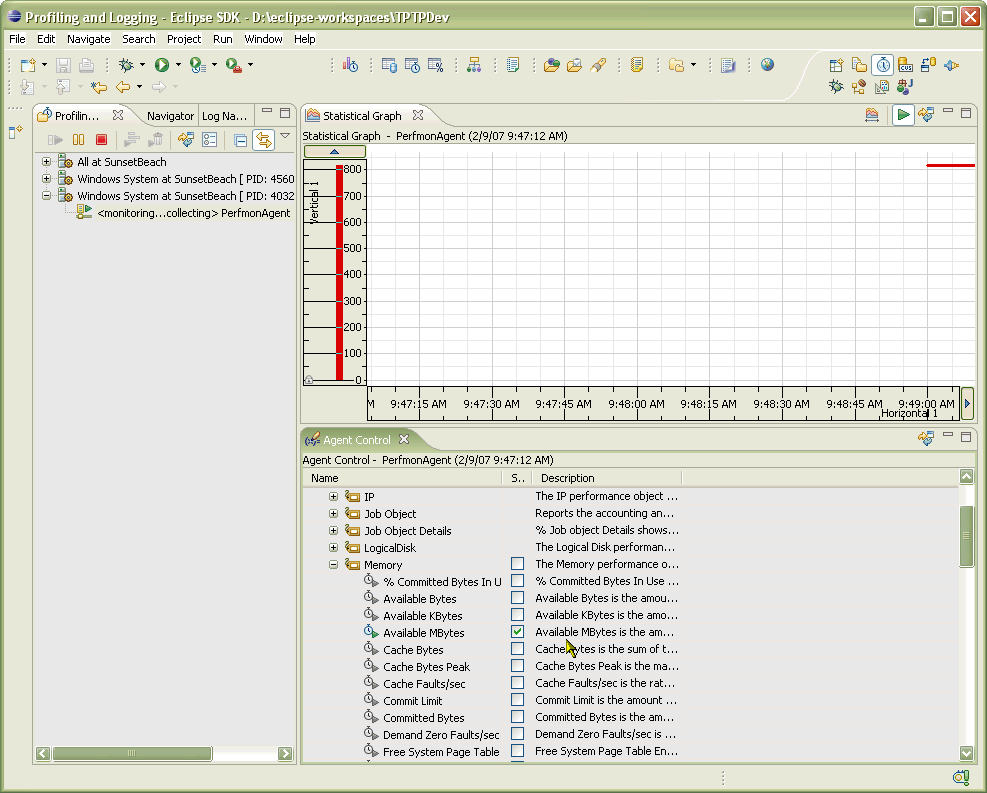The height and width of the screenshot is (793, 987).
Task: Click the Agent Control vertical scrollbar thumb
Action: [966, 536]
